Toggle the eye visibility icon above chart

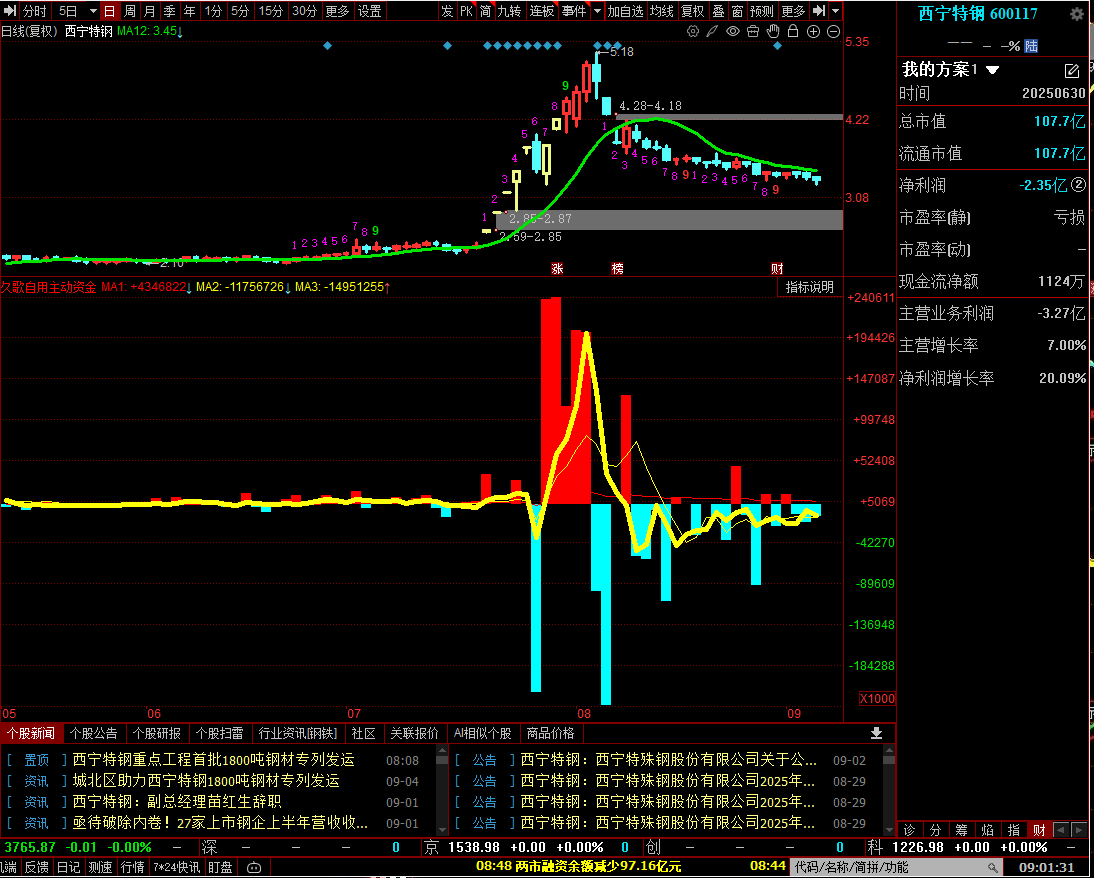click(x=733, y=31)
